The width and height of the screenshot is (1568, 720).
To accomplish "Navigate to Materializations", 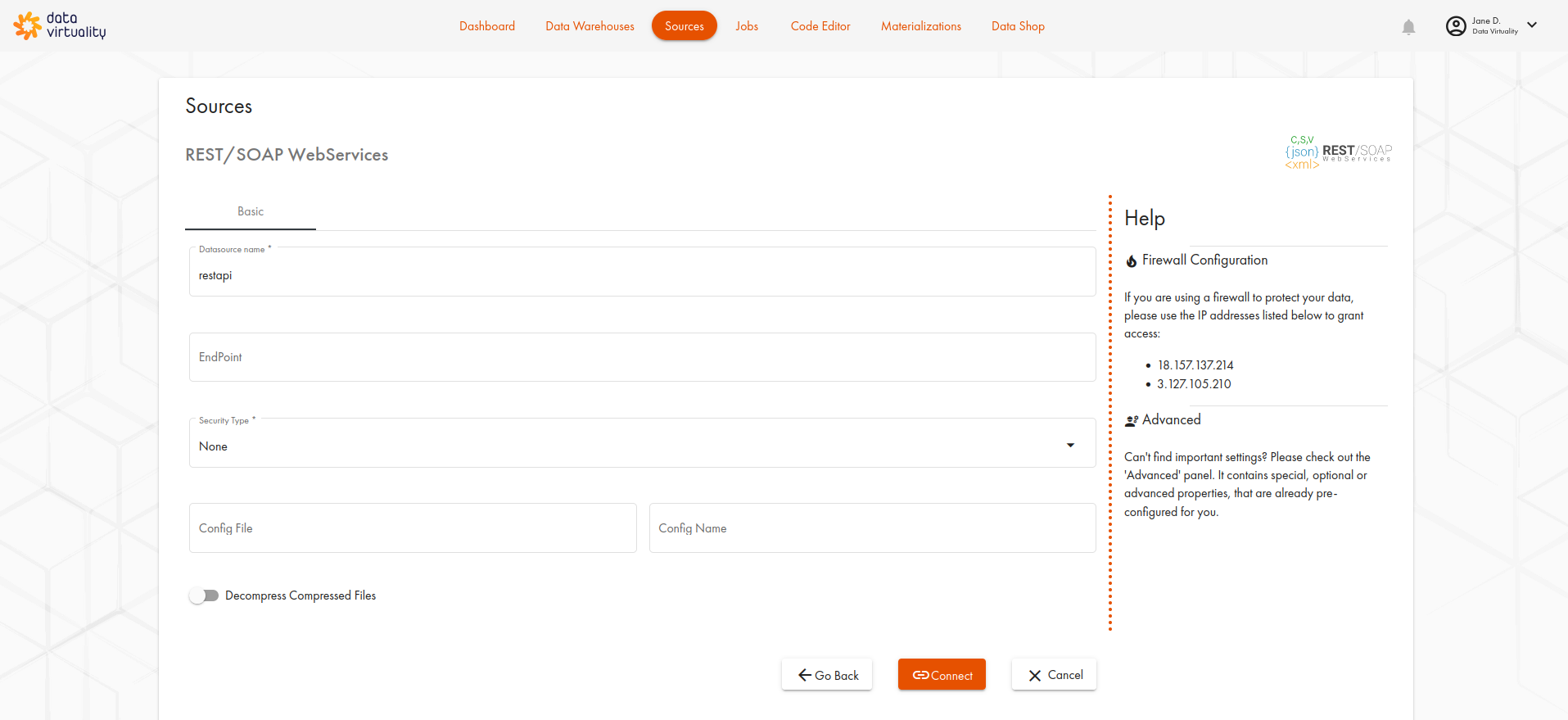I will [x=920, y=26].
